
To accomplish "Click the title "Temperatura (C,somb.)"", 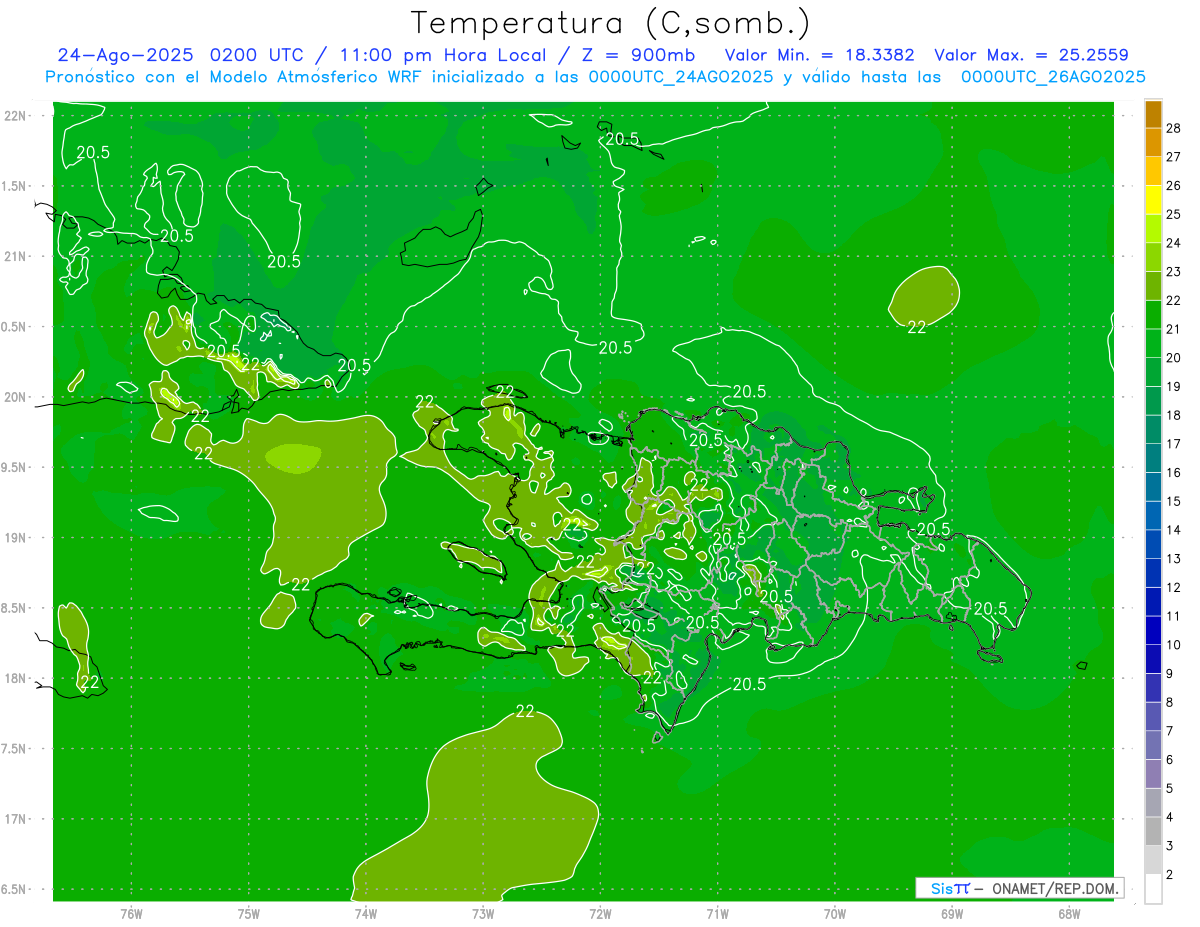I will pyautogui.click(x=610, y=22).
